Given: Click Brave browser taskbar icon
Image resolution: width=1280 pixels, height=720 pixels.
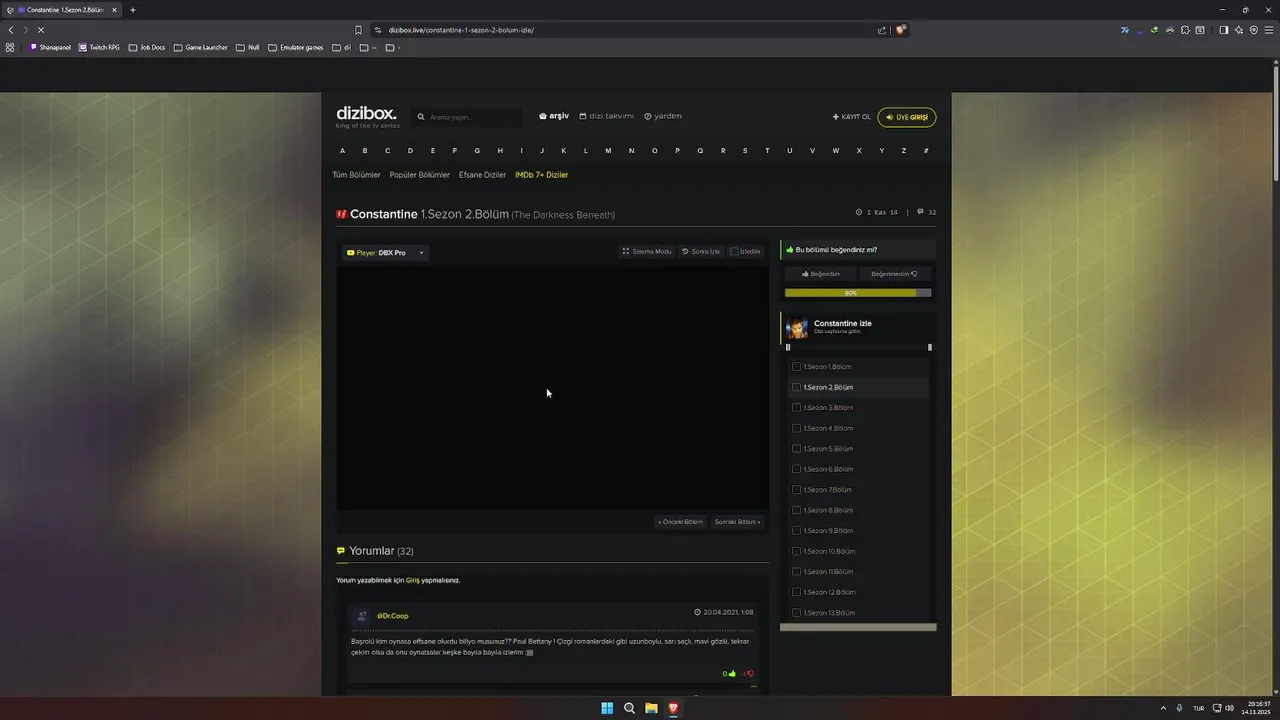Looking at the screenshot, I should 673,708.
